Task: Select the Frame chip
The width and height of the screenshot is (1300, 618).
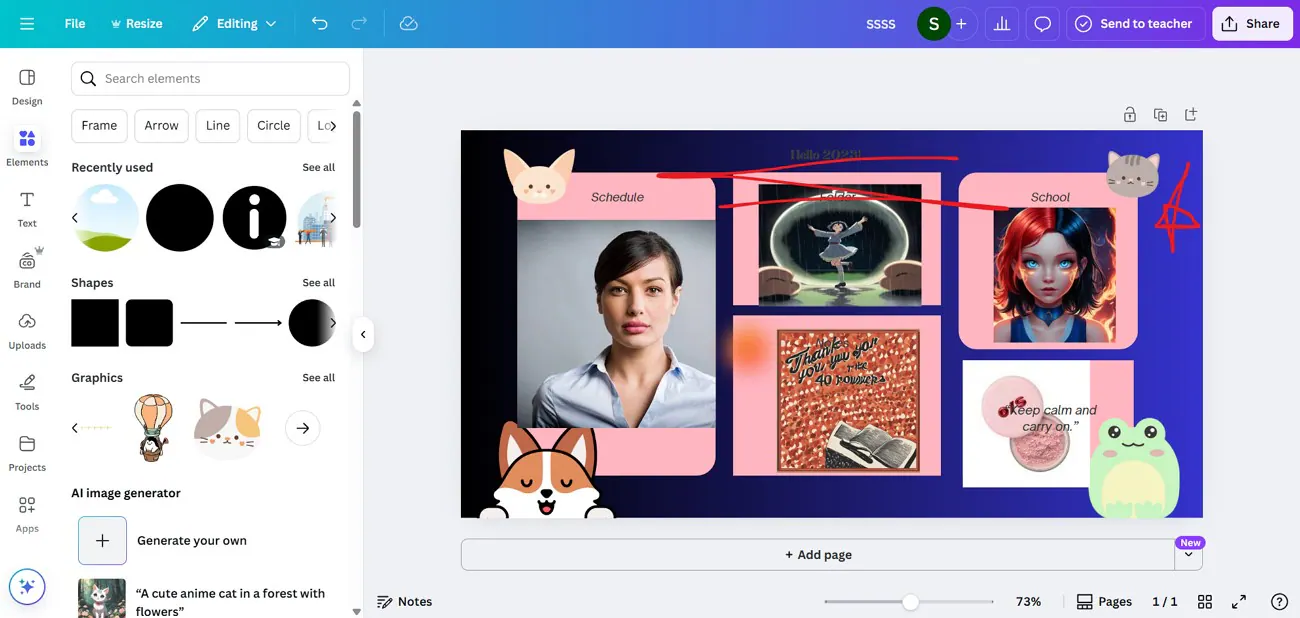Action: pos(99,126)
